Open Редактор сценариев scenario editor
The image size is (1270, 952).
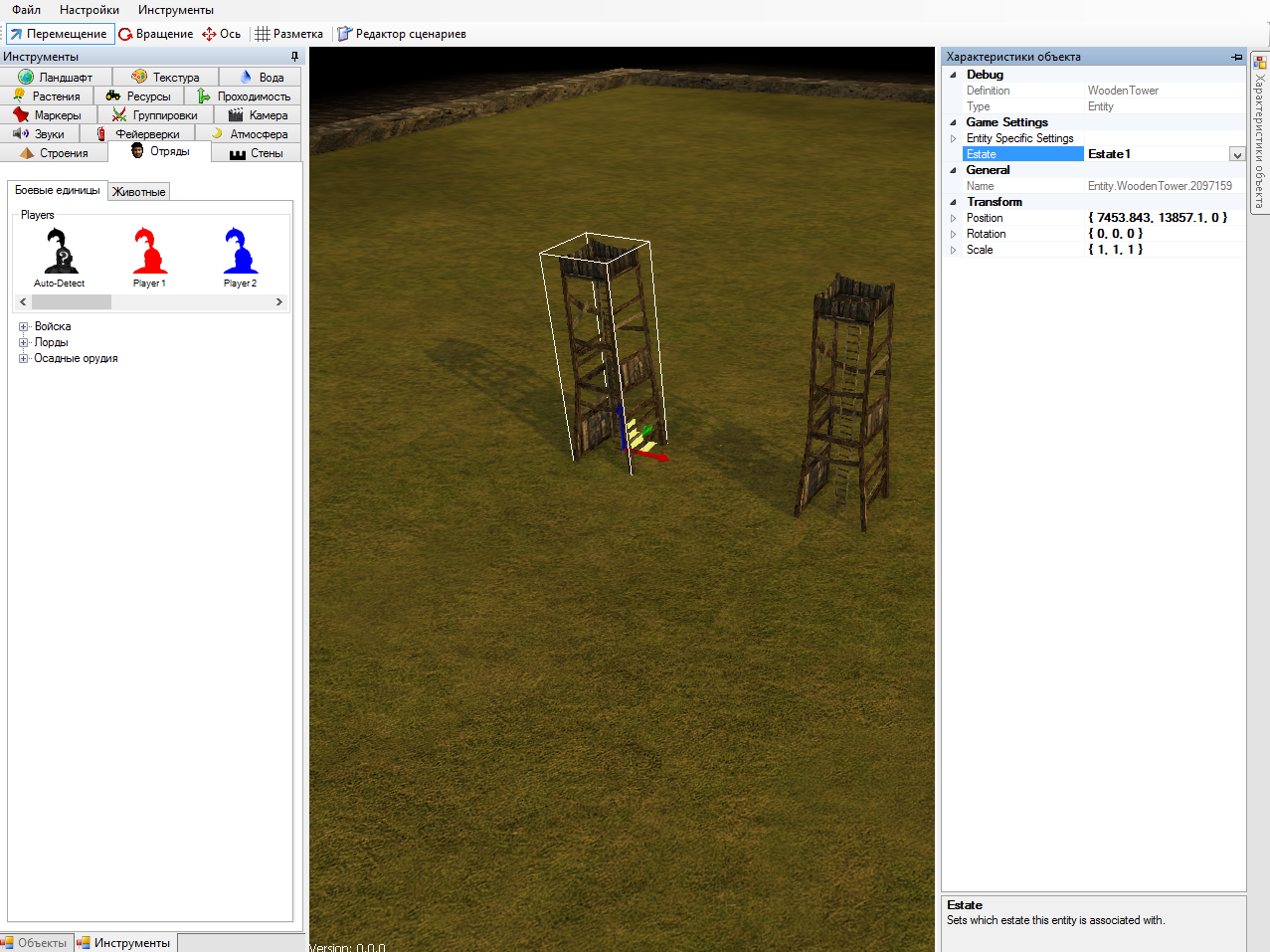pyautogui.click(x=402, y=34)
